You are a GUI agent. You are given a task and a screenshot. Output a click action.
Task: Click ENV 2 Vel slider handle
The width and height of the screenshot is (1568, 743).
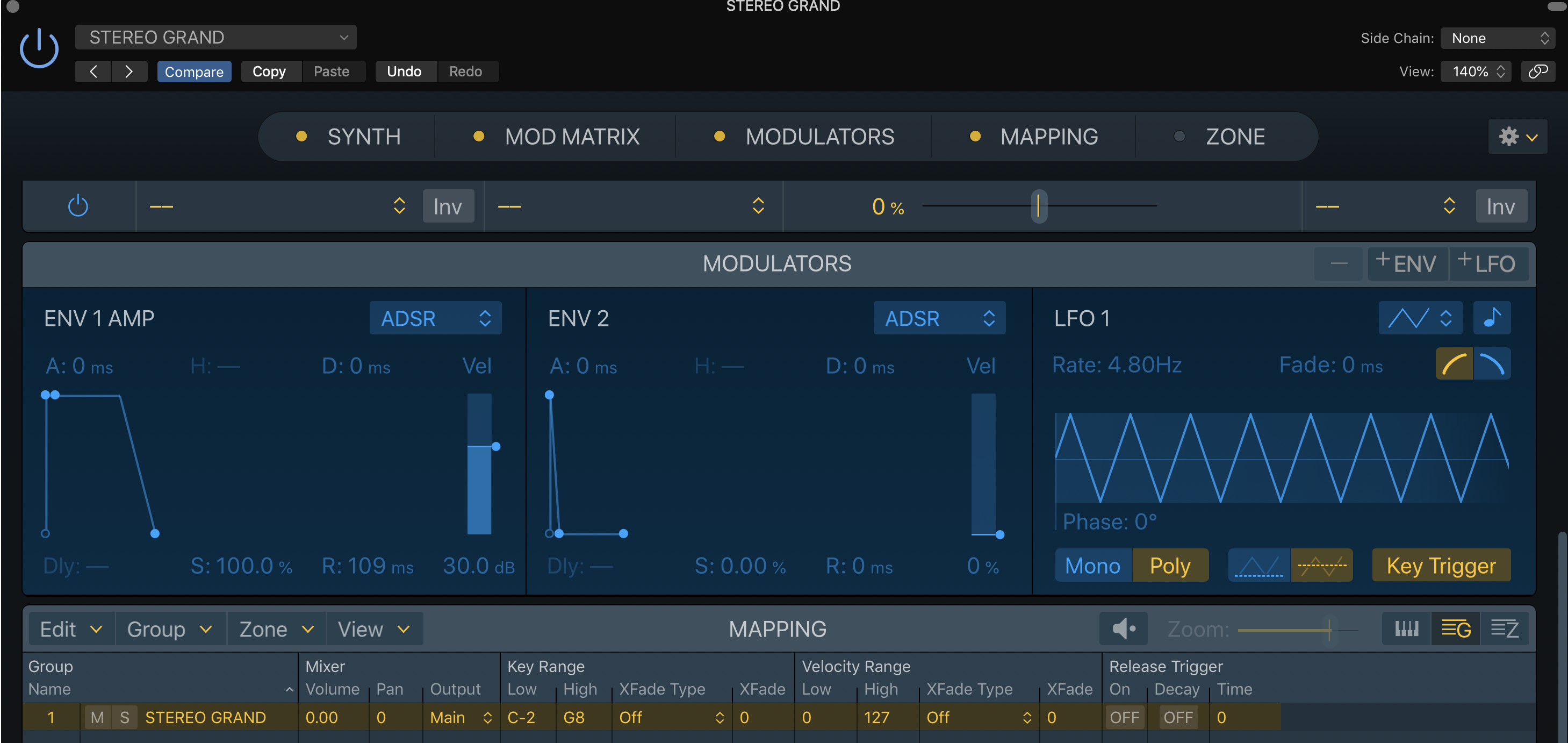coord(999,534)
